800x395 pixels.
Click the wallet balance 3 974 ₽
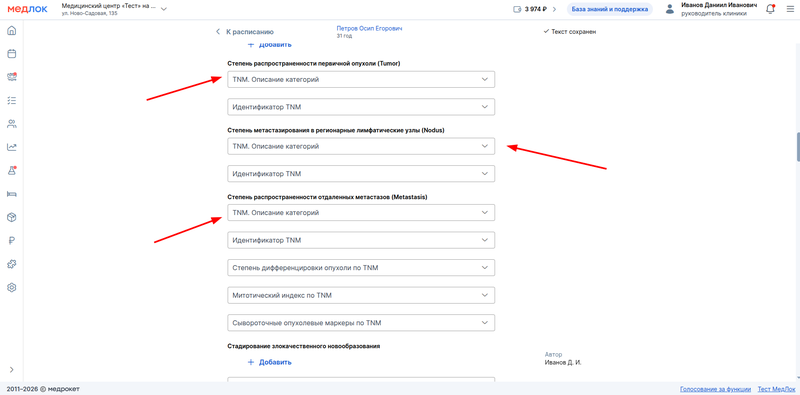tap(534, 9)
